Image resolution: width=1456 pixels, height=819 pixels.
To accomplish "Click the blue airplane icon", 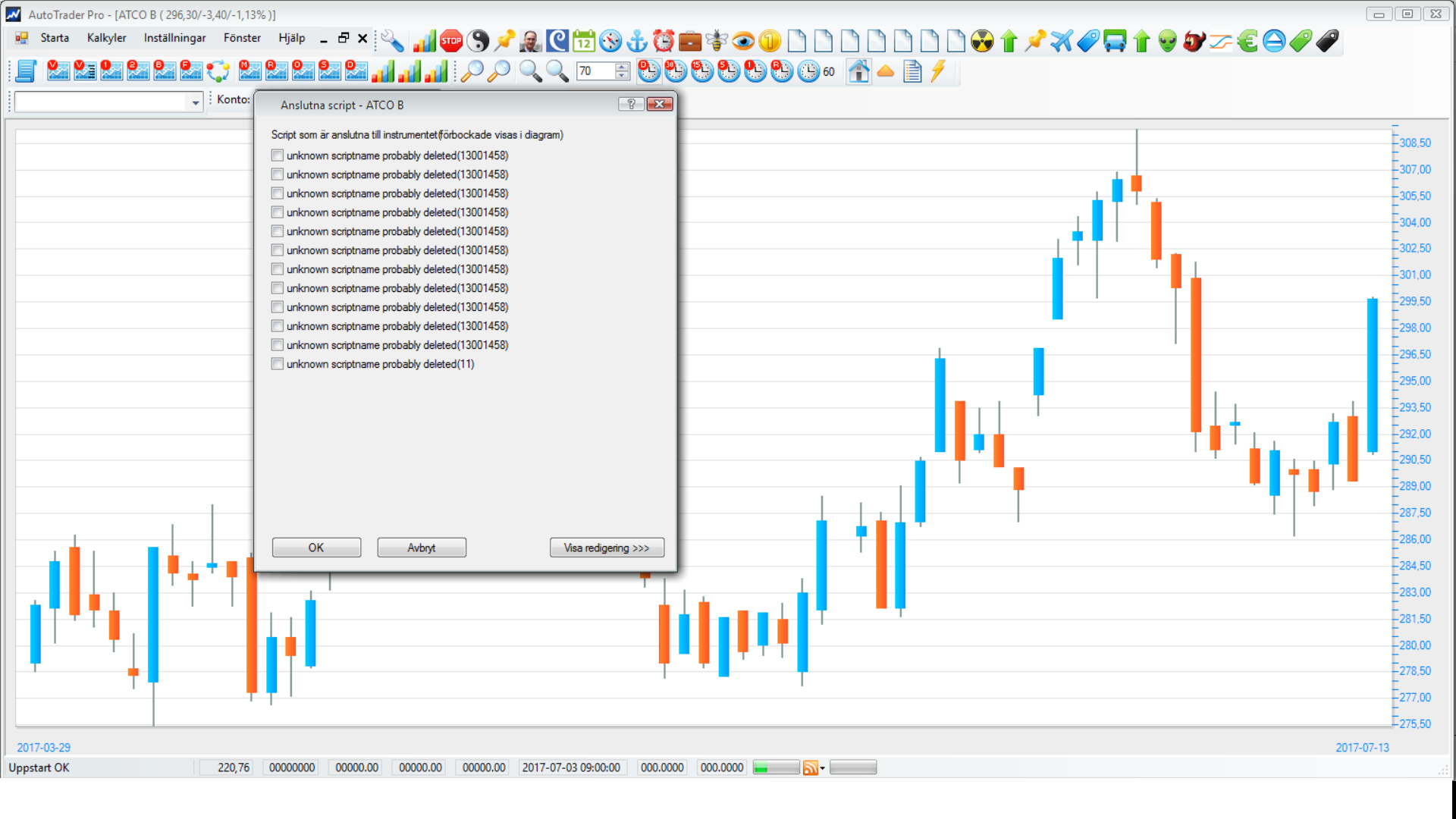I will point(1062,41).
